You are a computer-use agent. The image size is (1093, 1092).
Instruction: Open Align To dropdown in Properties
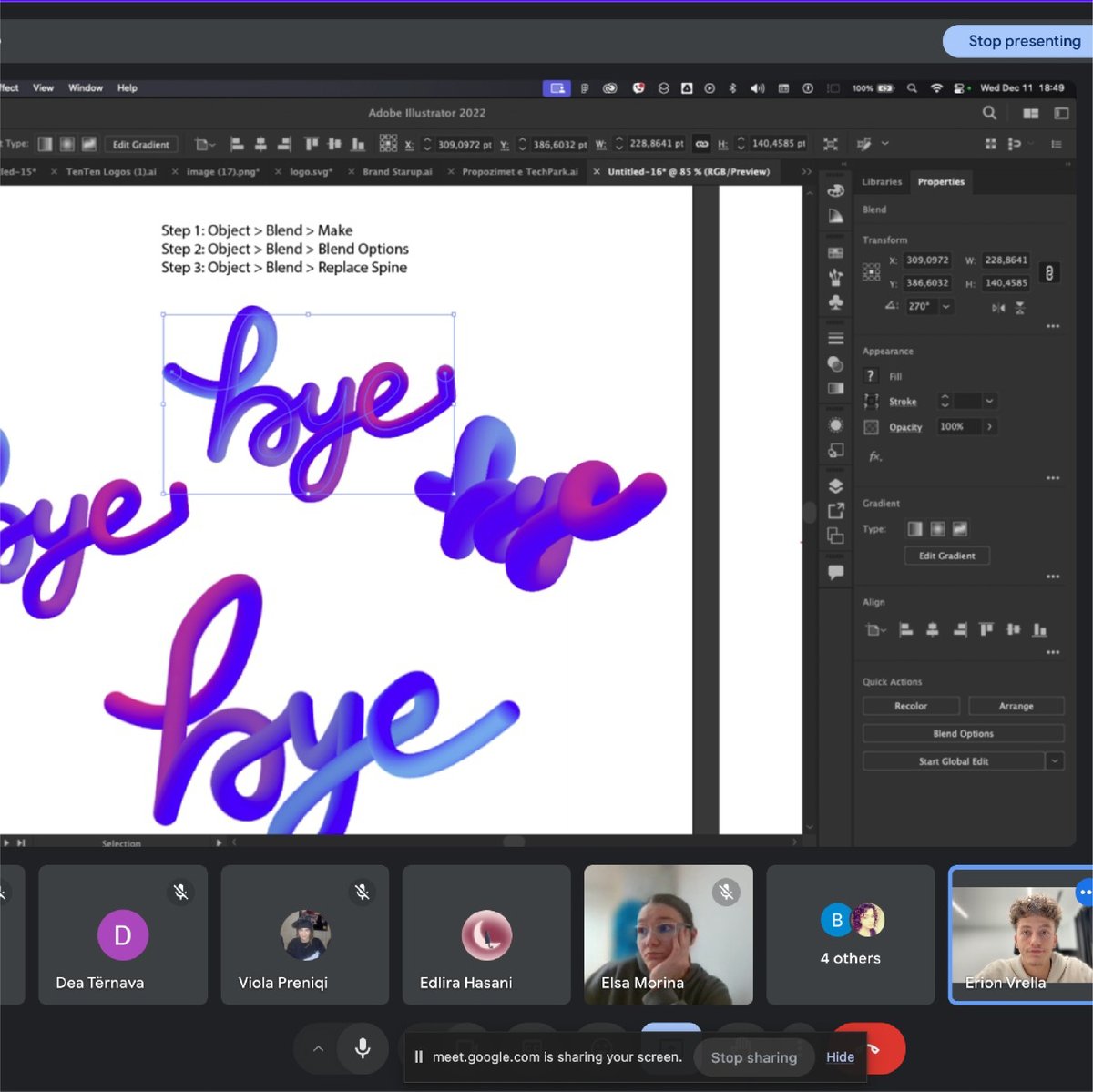[875, 629]
